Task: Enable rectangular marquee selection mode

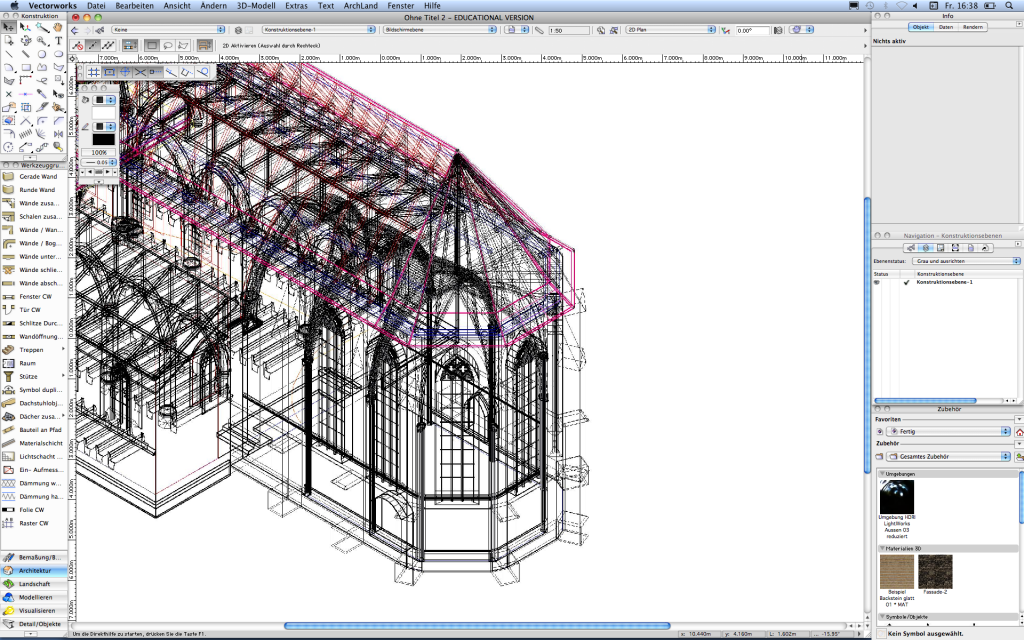Action: pos(152,45)
